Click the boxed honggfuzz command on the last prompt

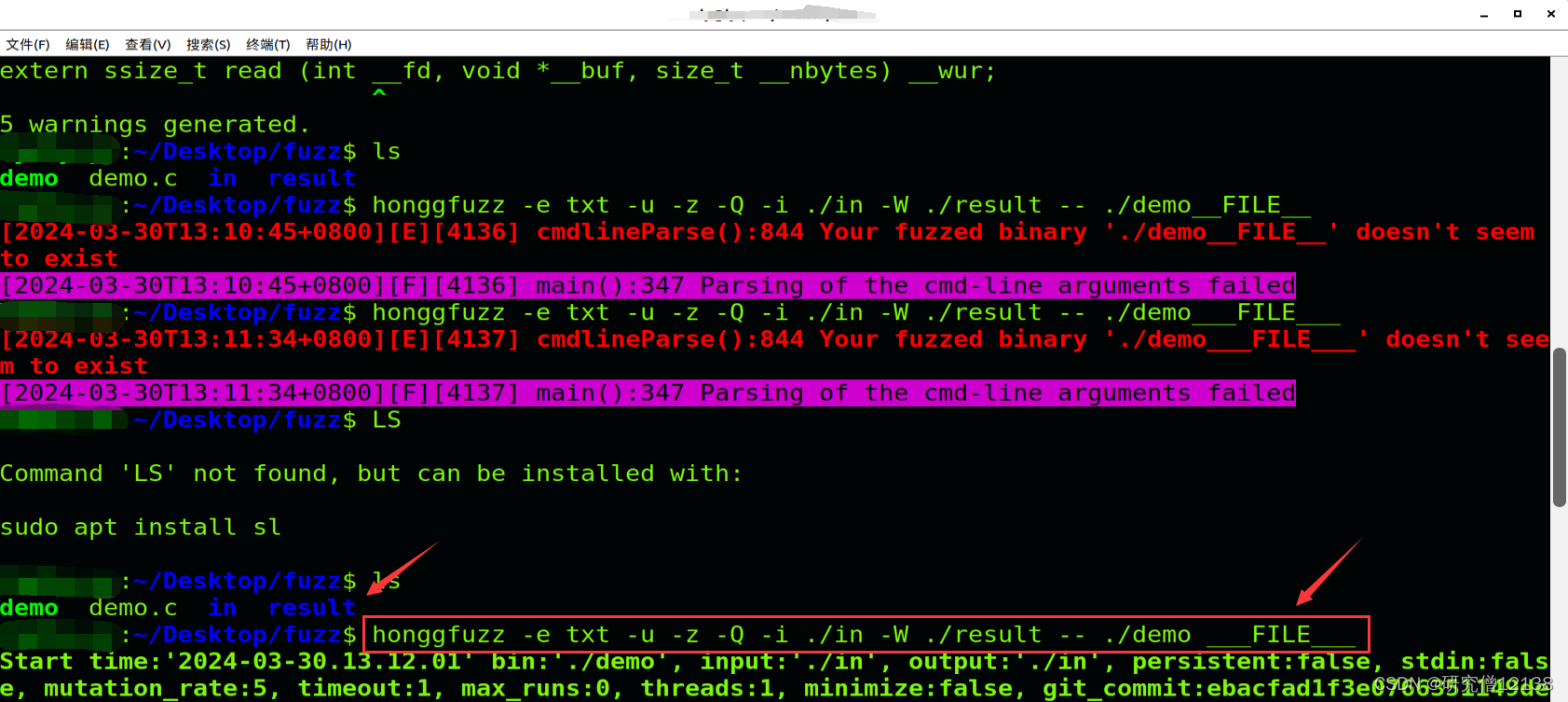point(866,635)
